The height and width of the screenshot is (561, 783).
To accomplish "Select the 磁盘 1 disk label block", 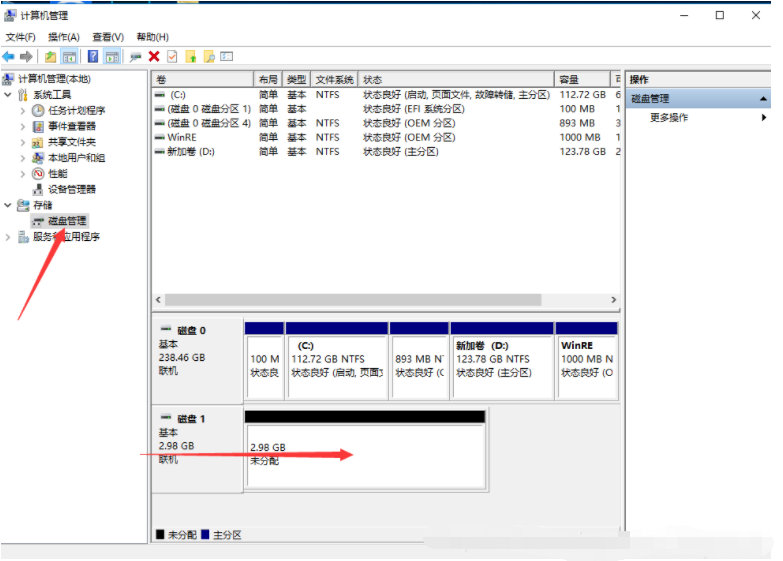I will point(197,449).
